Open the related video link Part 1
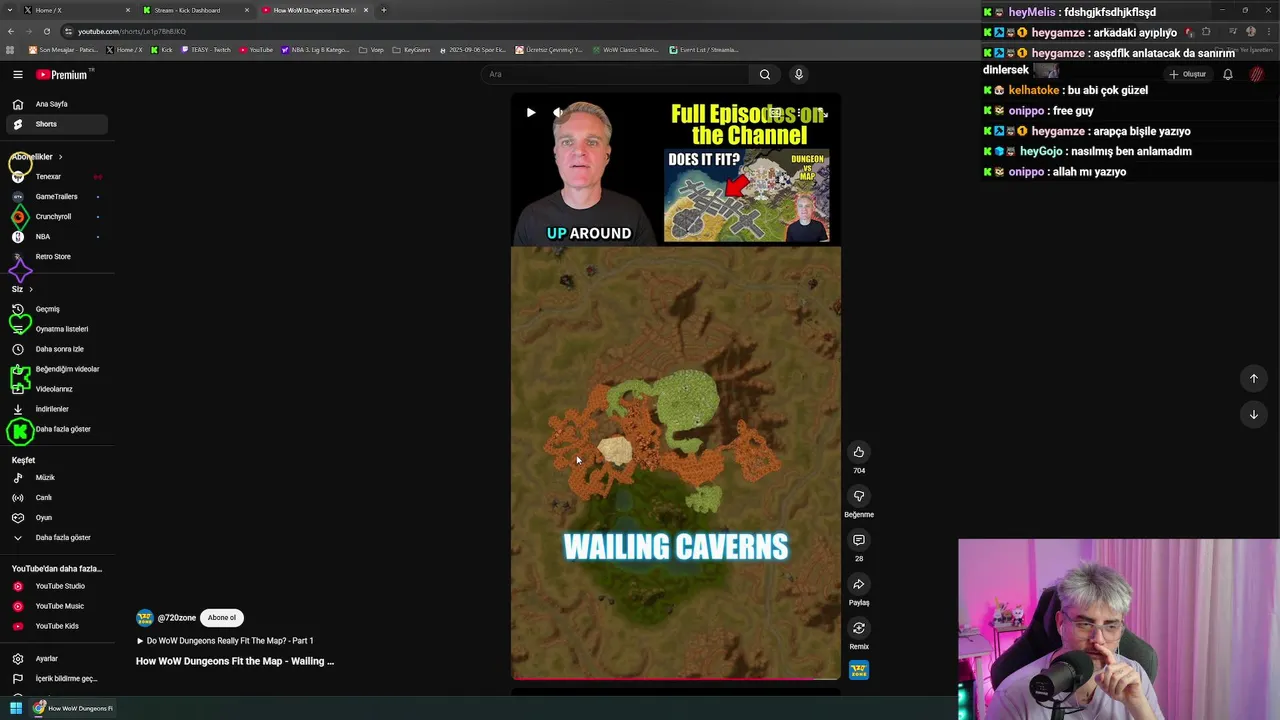Screen dimensions: 1280x720 tap(225, 641)
